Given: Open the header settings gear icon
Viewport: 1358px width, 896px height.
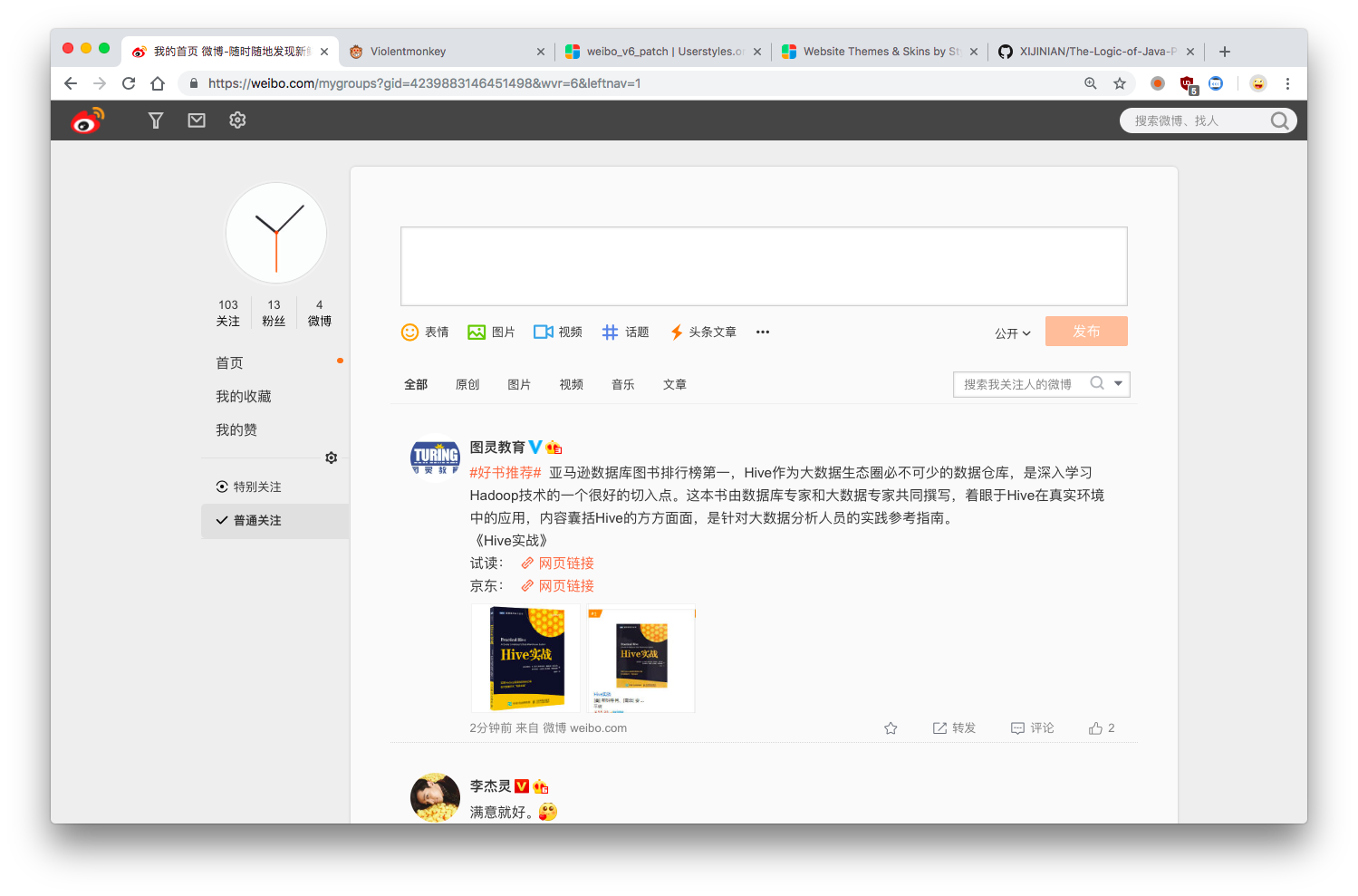Looking at the screenshot, I should (x=237, y=120).
